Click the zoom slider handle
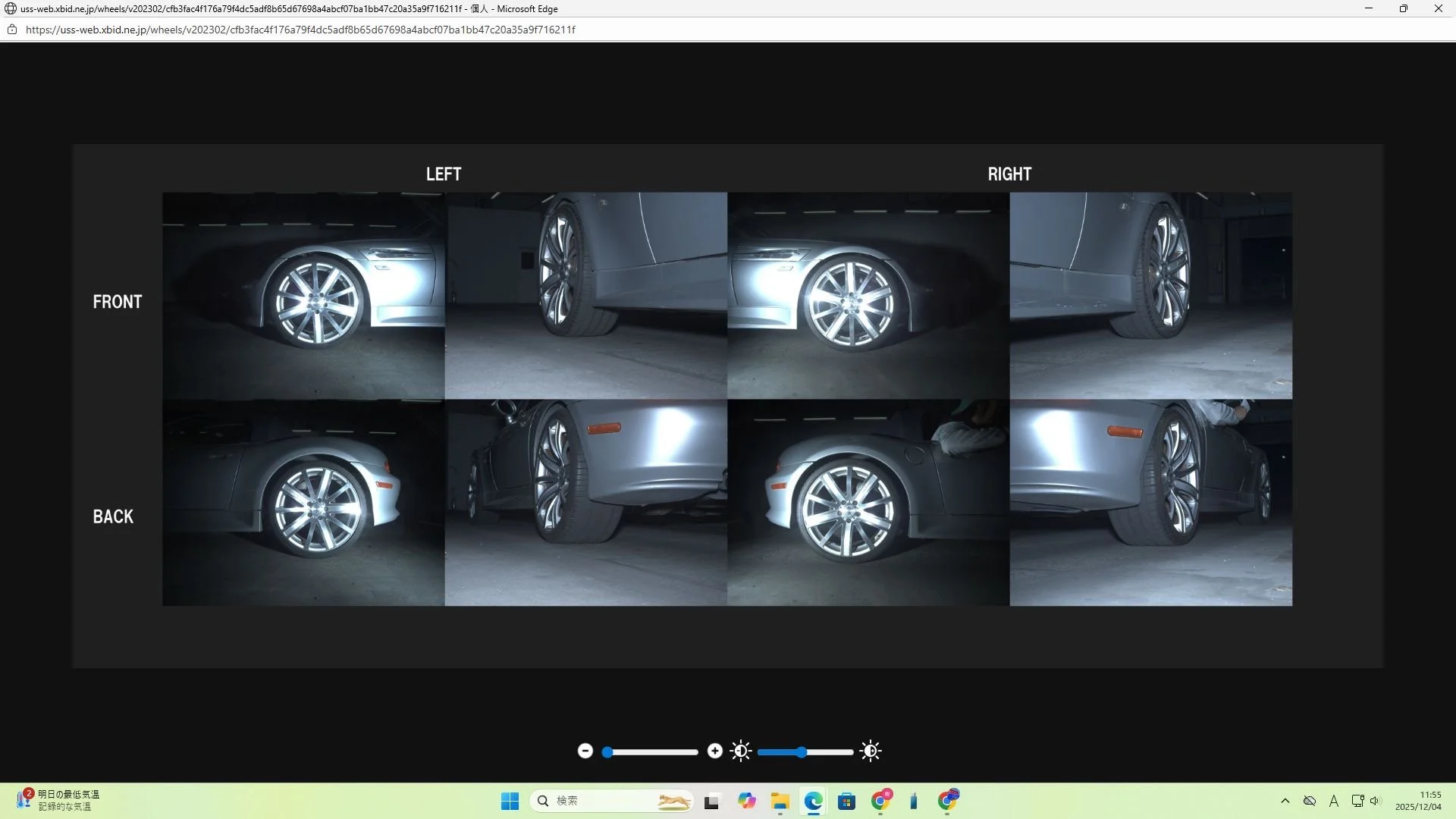This screenshot has height=819, width=1456. coord(607,752)
